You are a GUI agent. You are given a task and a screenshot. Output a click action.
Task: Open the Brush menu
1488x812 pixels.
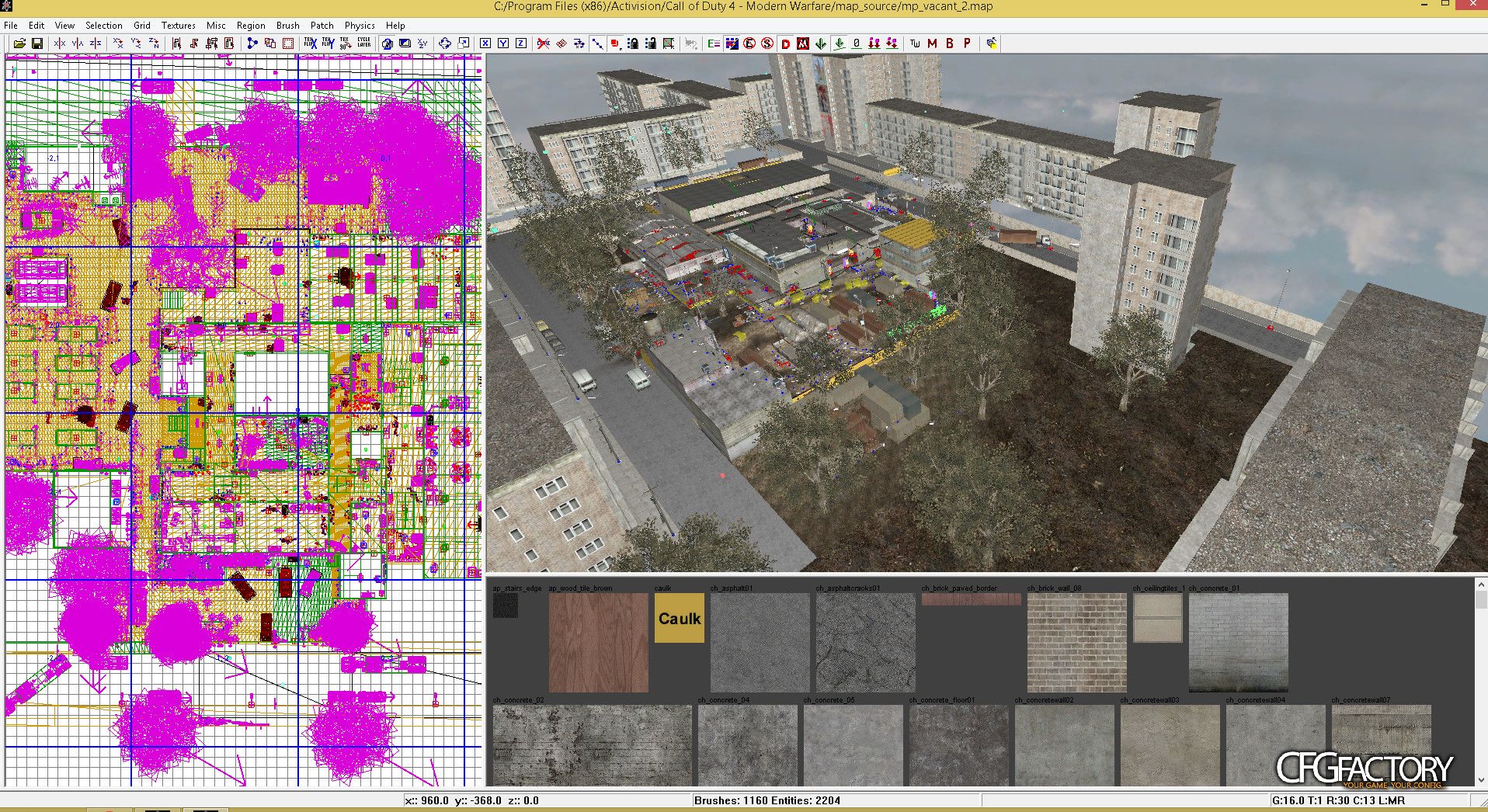pyautogui.click(x=288, y=26)
